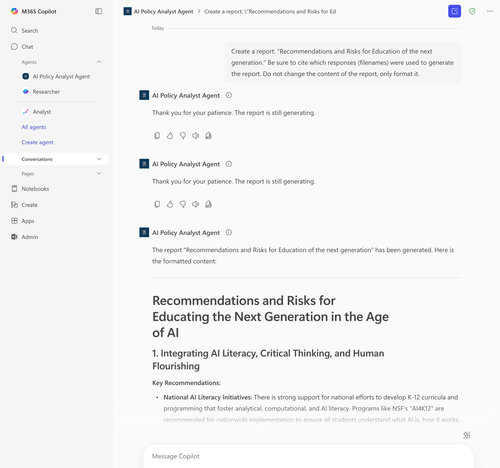Click the Search magnifier icon

14,30
